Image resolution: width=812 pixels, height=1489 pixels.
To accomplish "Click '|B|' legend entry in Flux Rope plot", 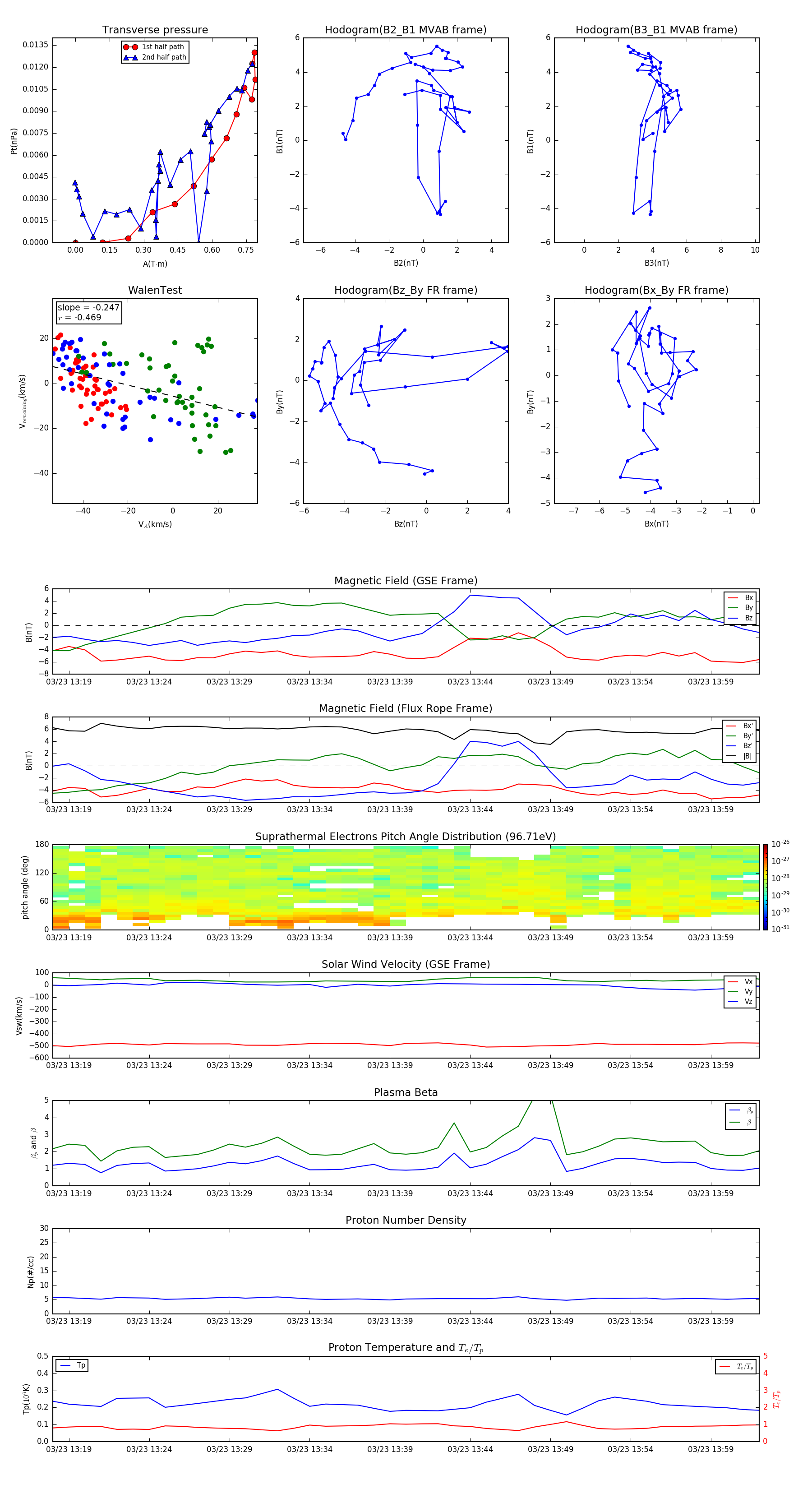I will point(740,756).
